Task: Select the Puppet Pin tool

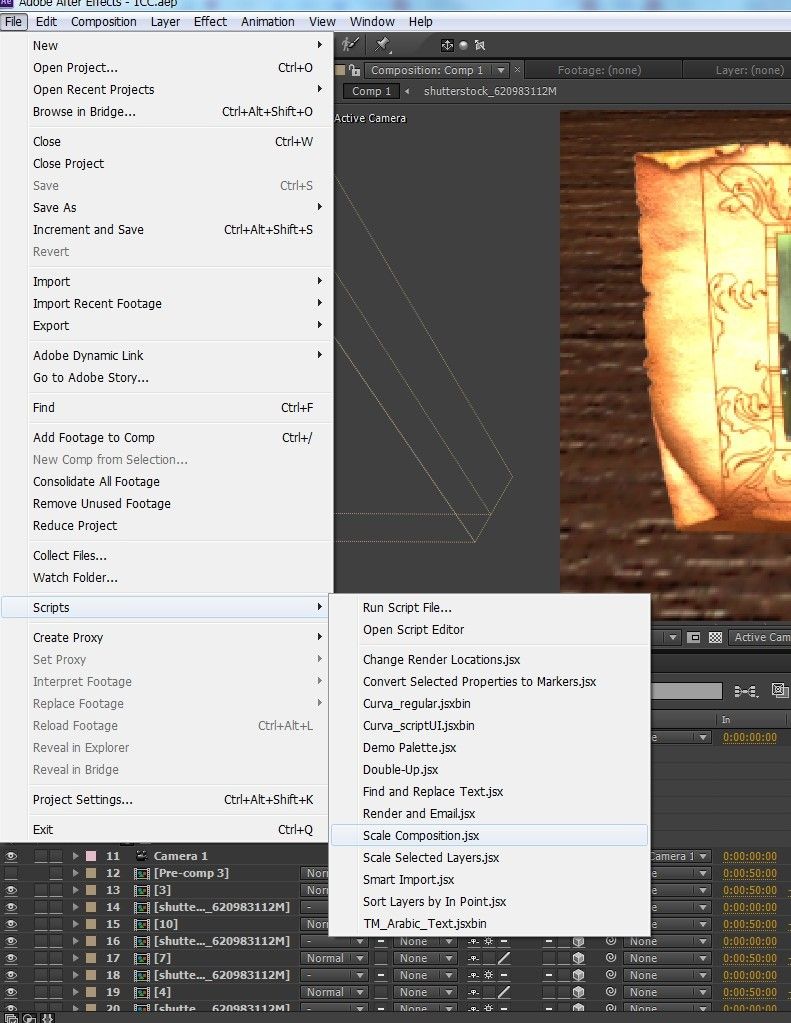Action: point(382,44)
